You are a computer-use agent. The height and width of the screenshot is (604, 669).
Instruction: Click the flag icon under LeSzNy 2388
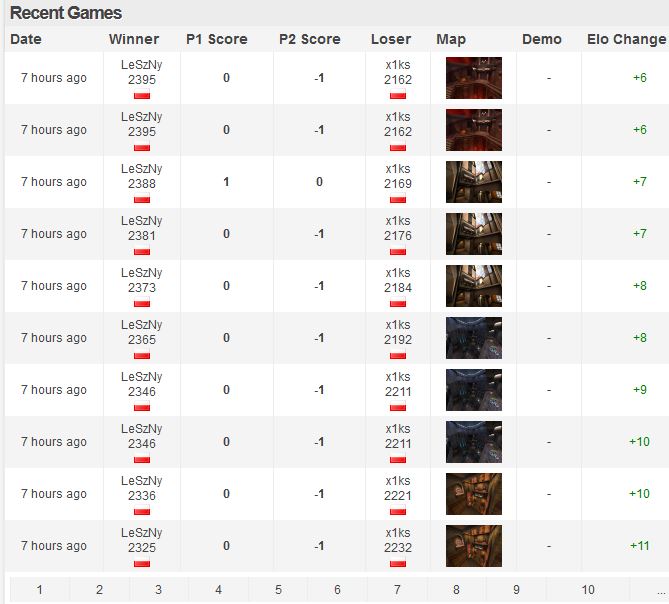tap(141, 200)
